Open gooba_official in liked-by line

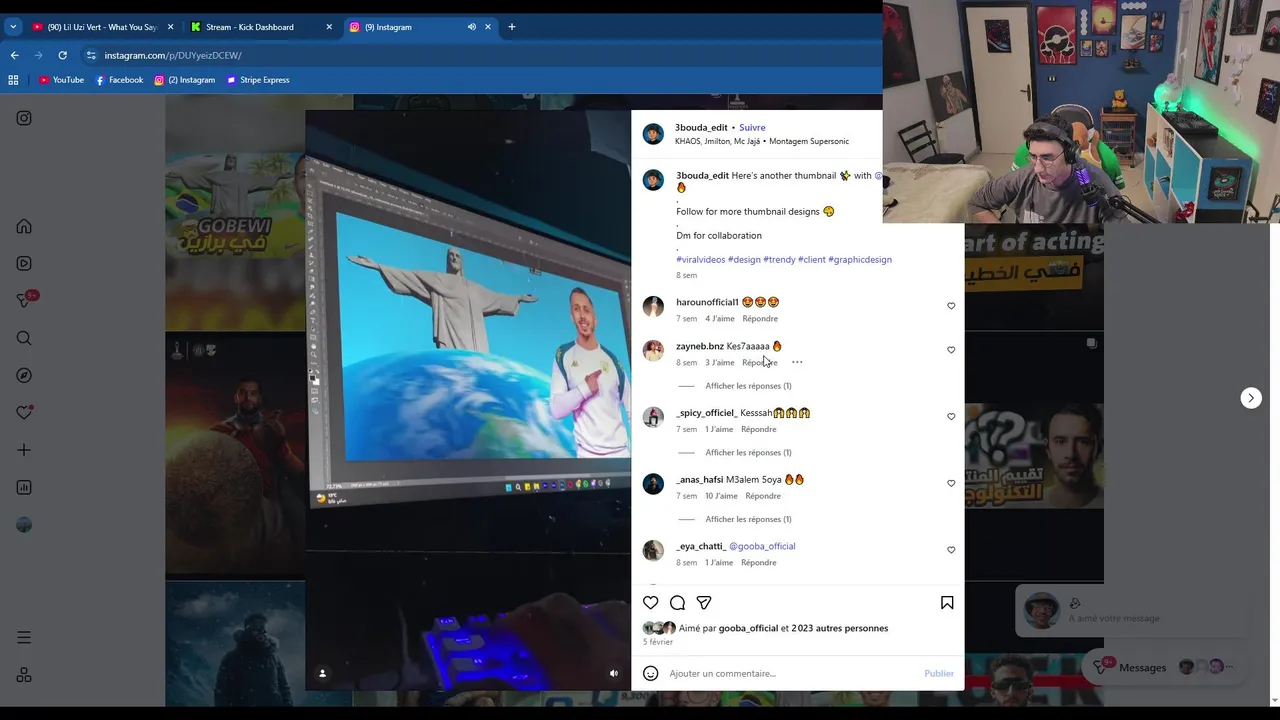click(x=748, y=628)
